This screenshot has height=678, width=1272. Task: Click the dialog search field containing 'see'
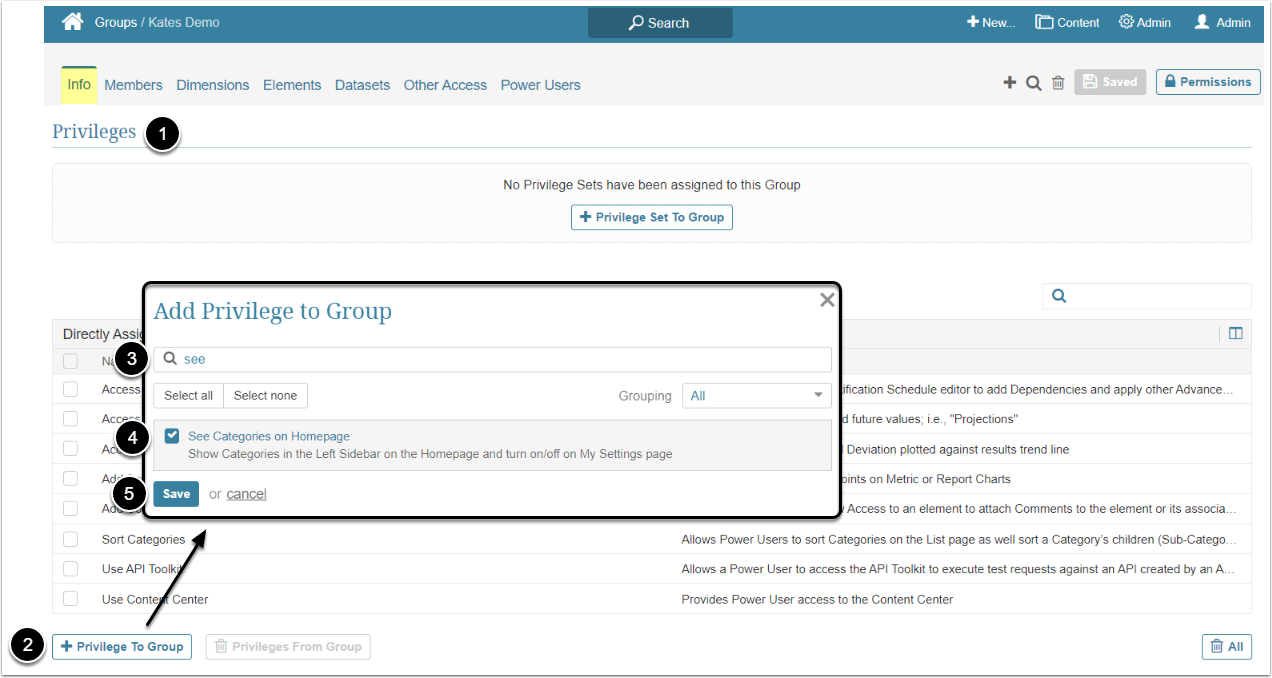pos(492,359)
